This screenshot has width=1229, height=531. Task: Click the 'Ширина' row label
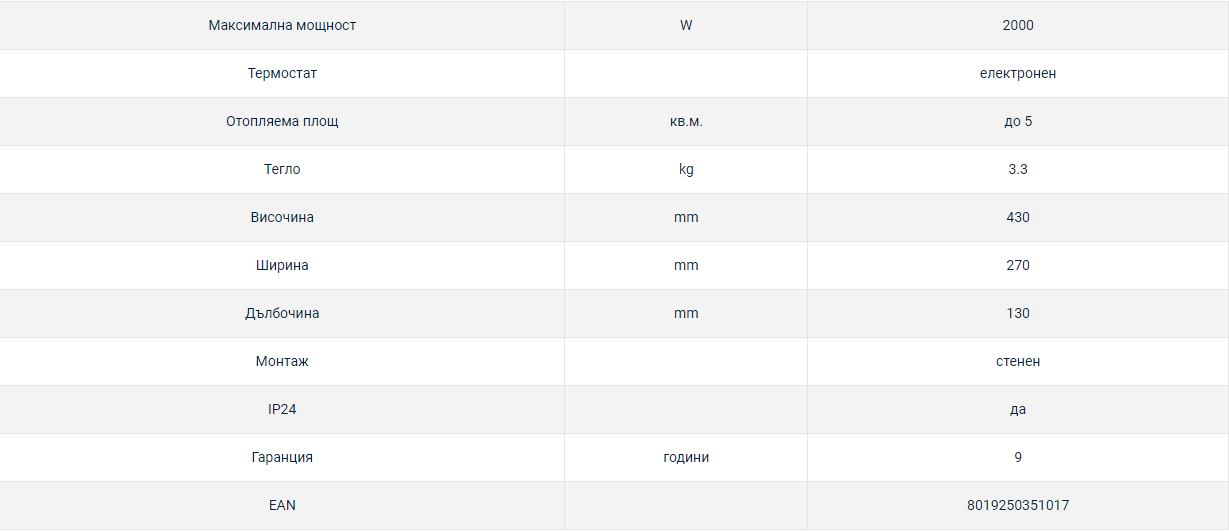tap(282, 265)
